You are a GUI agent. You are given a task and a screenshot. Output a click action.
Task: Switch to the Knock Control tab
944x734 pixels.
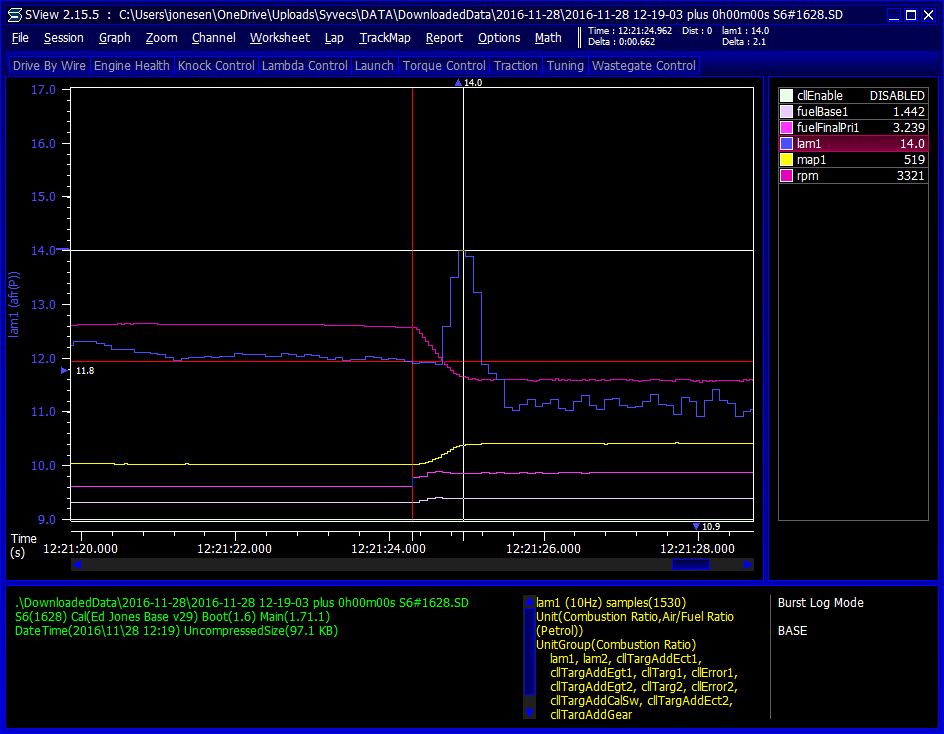click(214, 66)
